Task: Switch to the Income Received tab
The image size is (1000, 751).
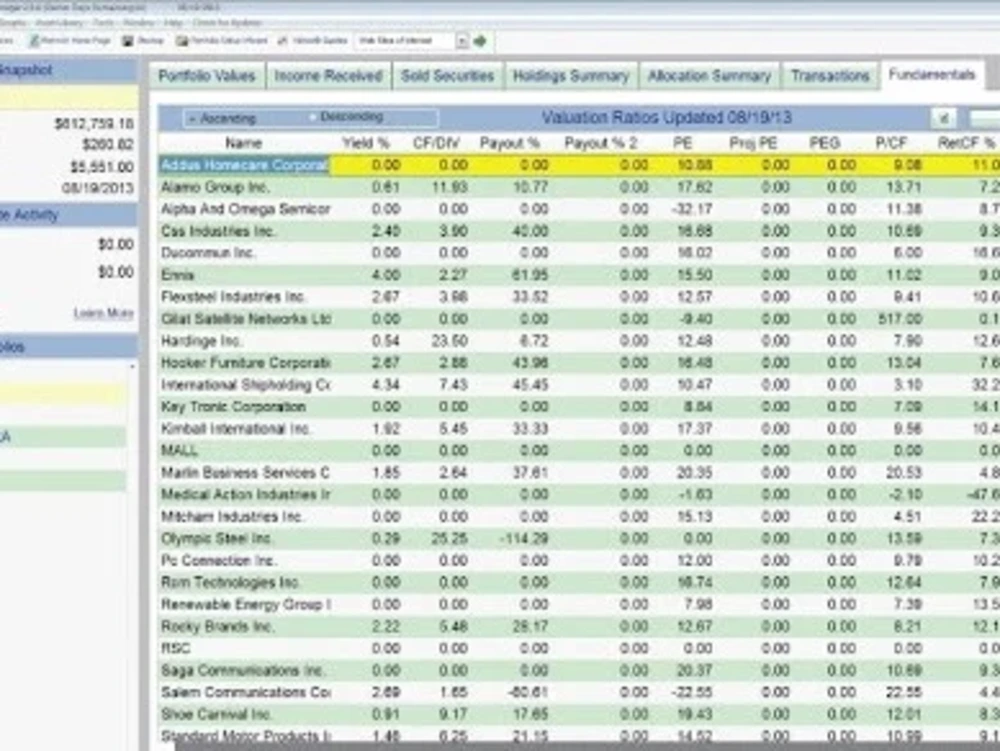Action: point(328,76)
